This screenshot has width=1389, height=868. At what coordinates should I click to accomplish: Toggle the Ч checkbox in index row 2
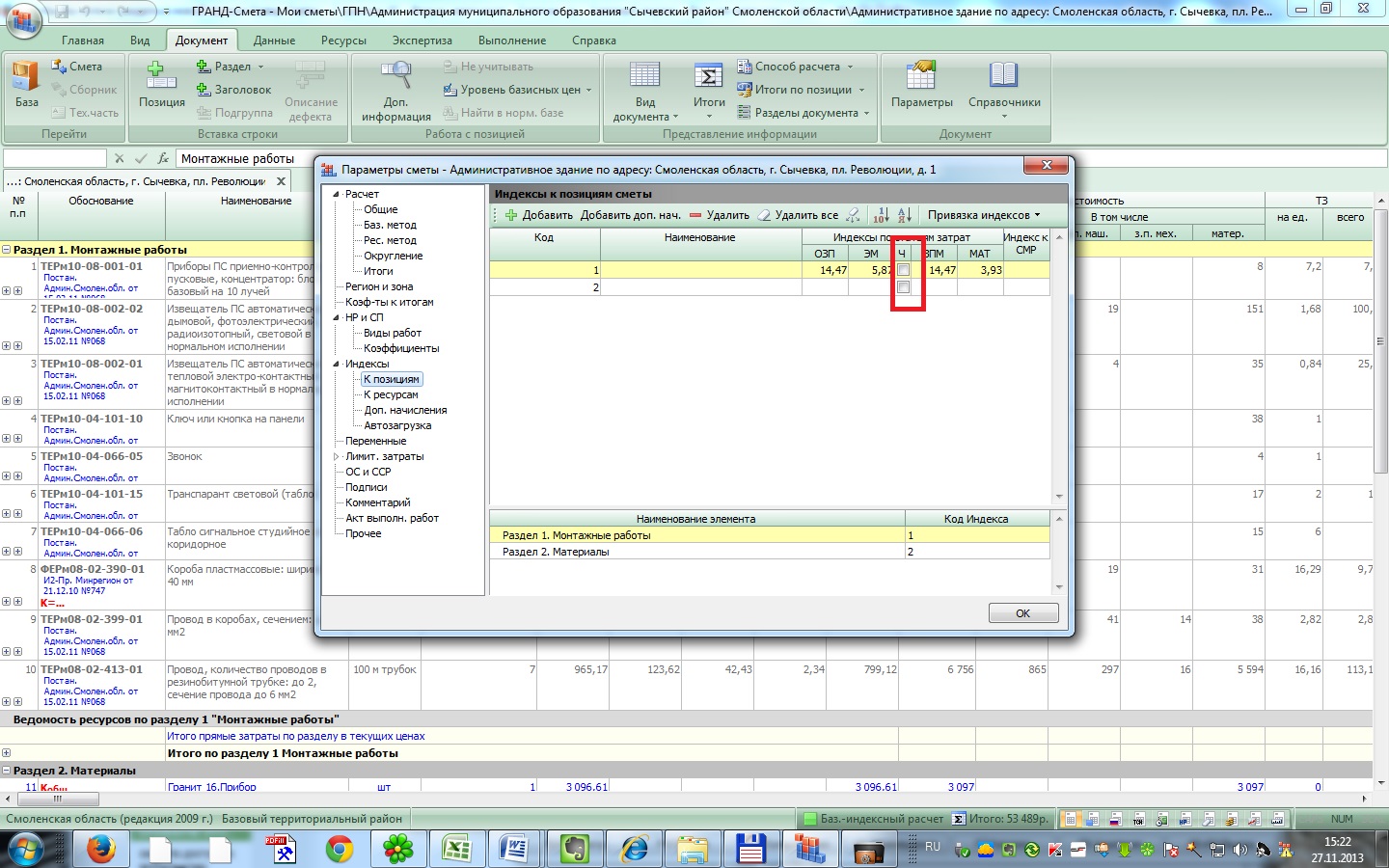click(903, 287)
